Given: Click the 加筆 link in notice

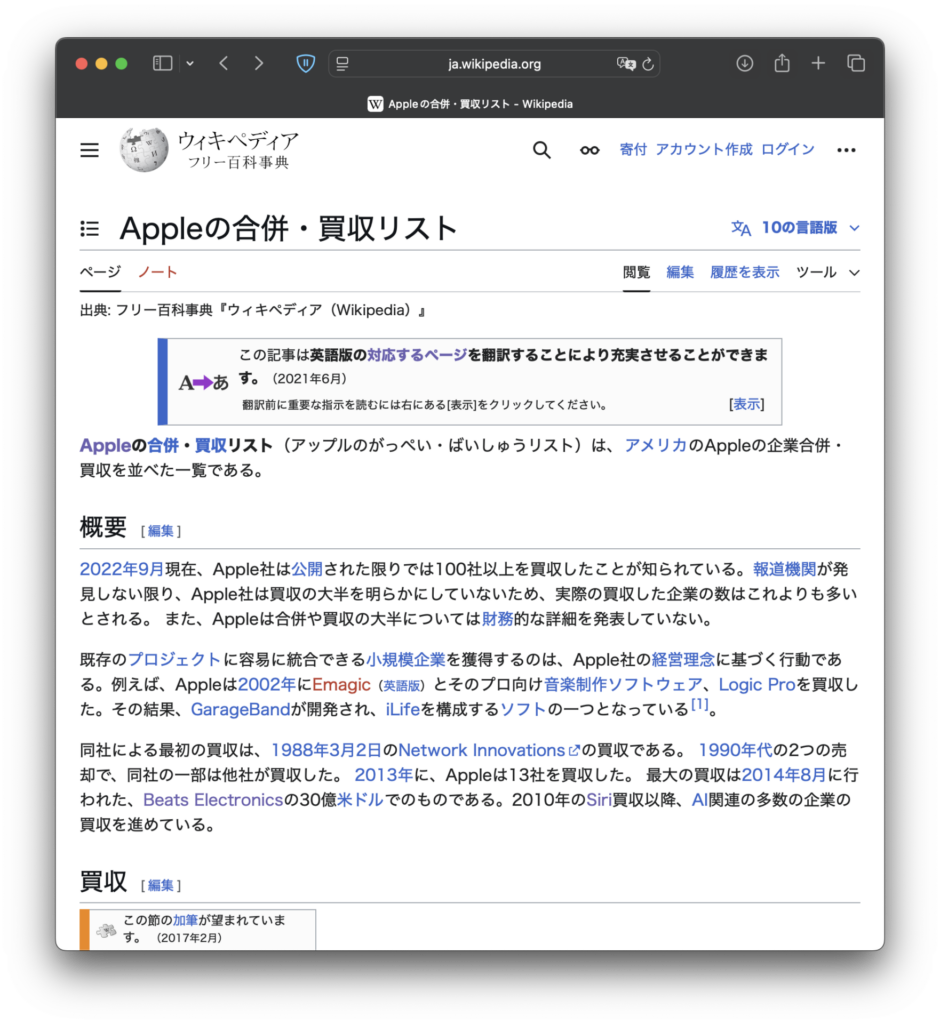Looking at the screenshot, I should [x=186, y=920].
